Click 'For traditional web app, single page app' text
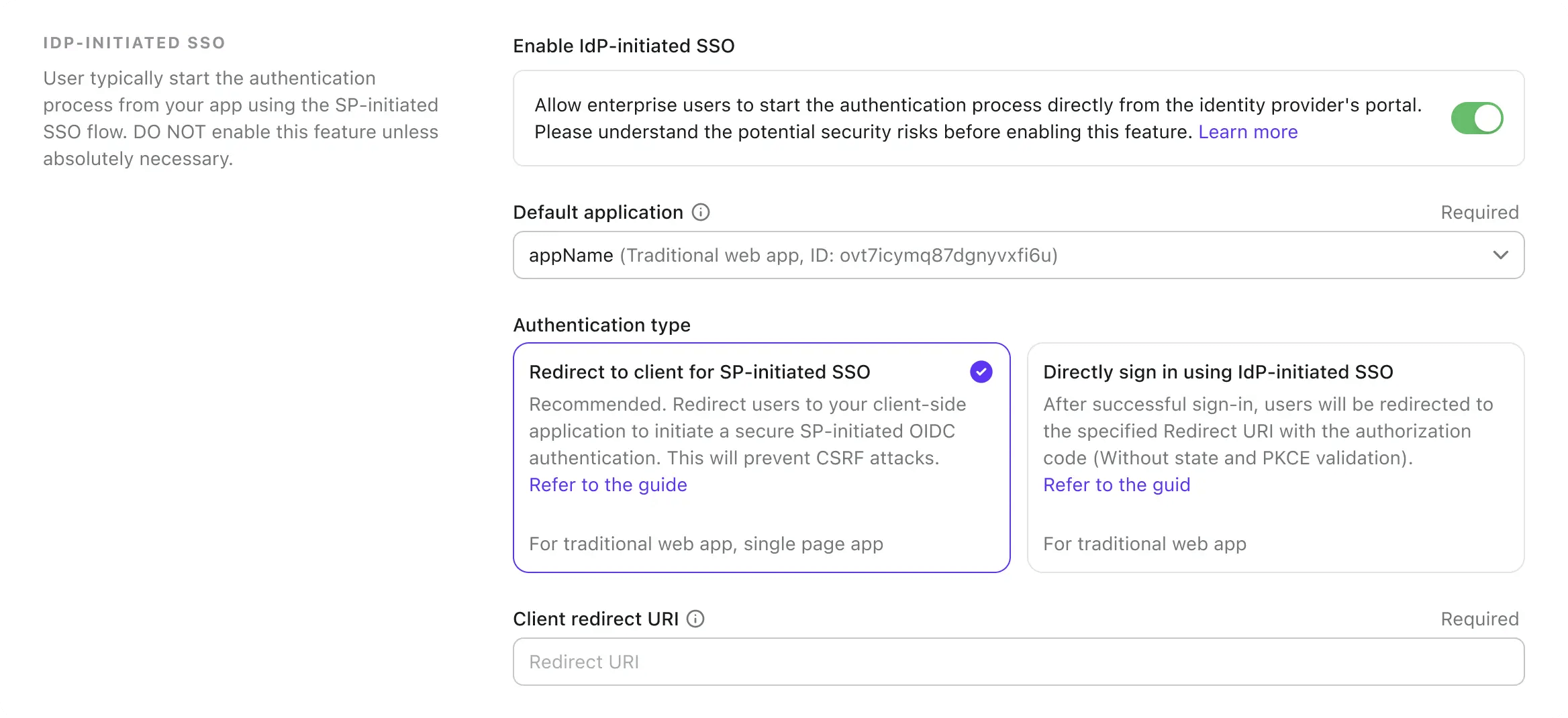Image resolution: width=1568 pixels, height=718 pixels. (705, 544)
